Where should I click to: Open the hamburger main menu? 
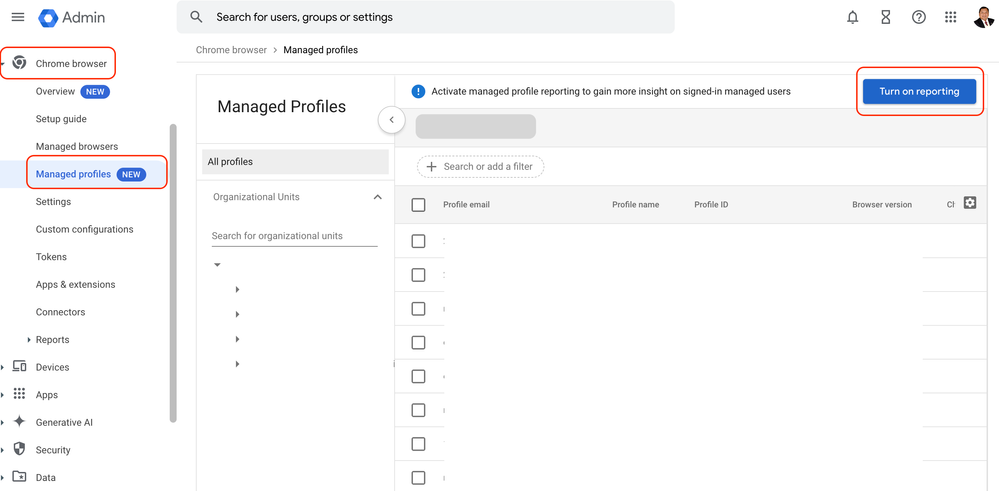coord(18,17)
